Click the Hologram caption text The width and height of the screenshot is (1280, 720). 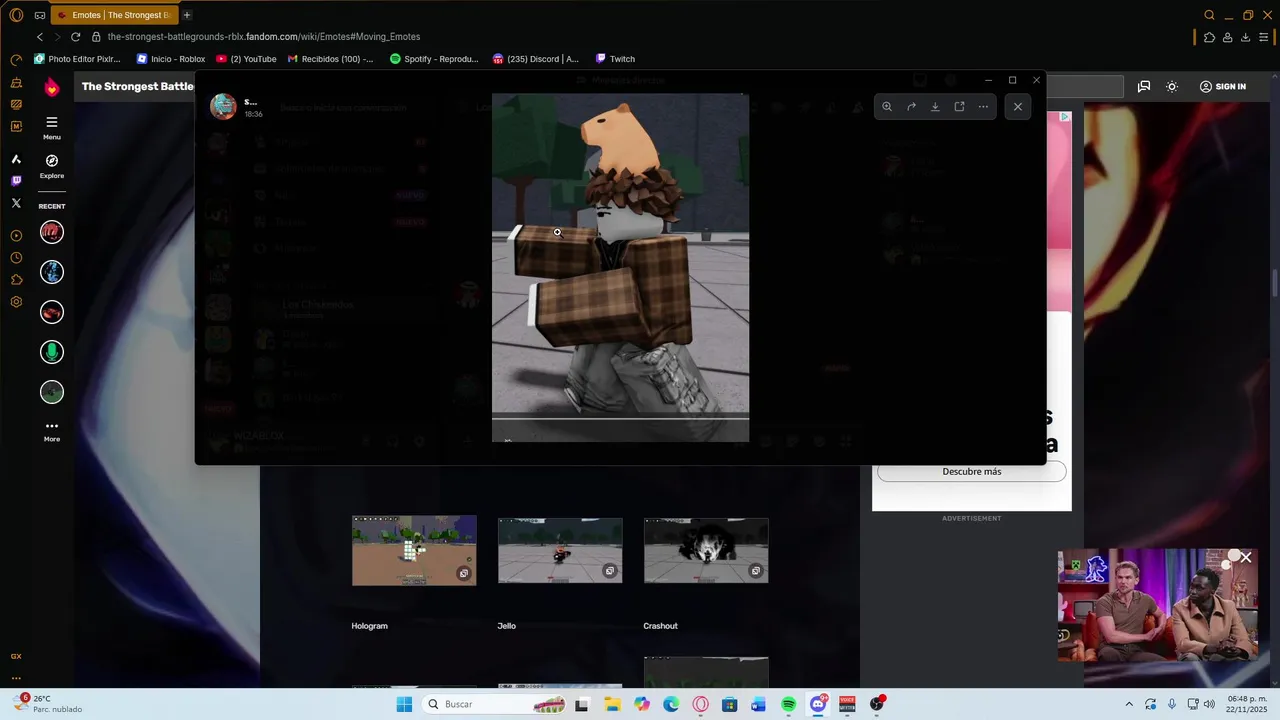coord(369,626)
